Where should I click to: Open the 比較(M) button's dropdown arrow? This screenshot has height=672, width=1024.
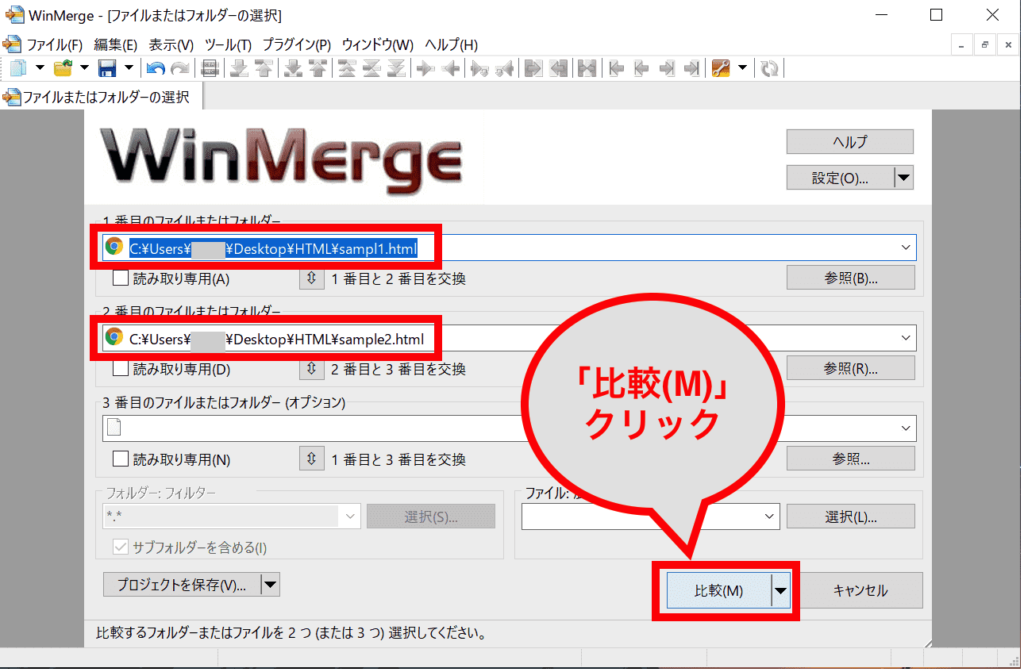tap(780, 590)
